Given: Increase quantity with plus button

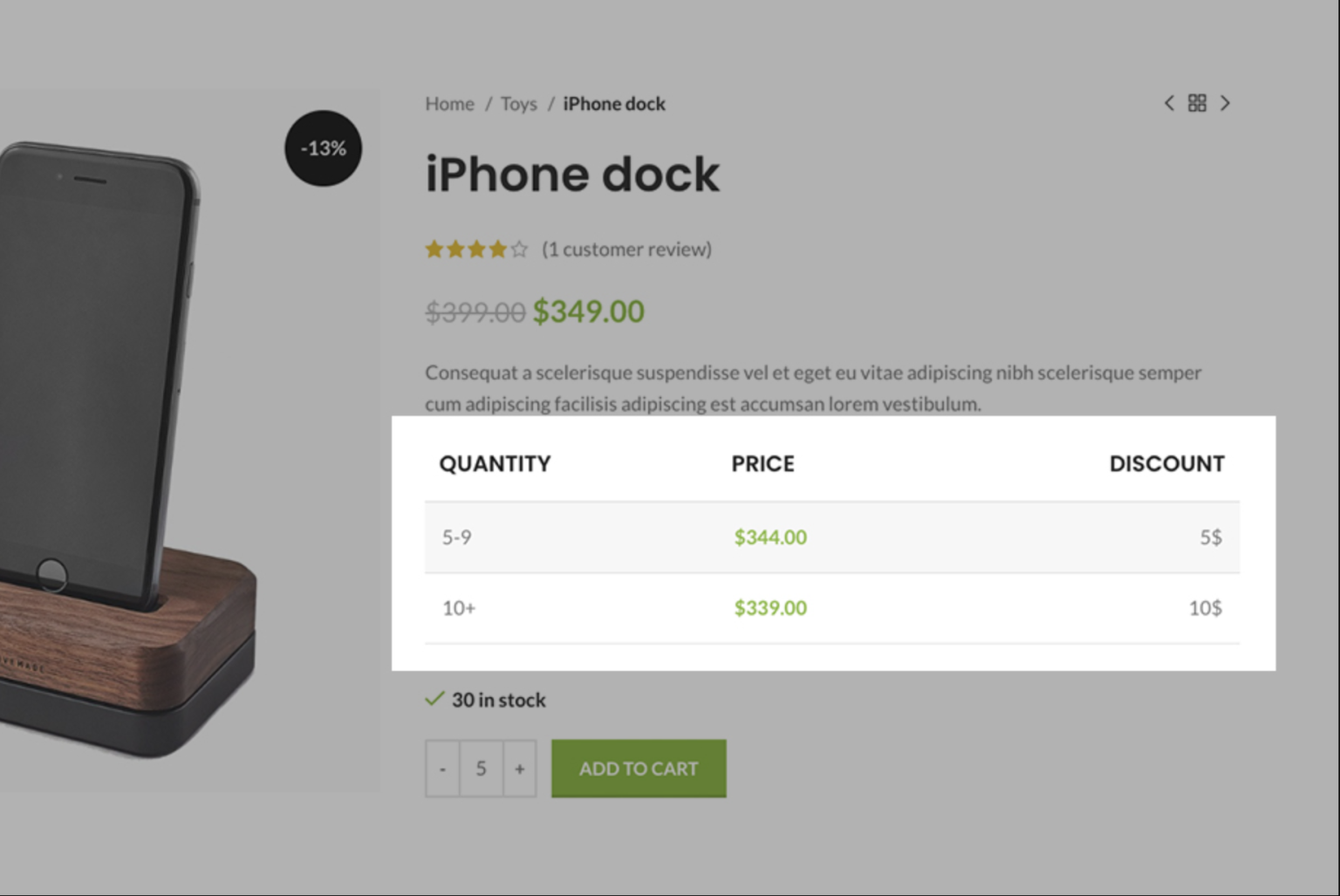Looking at the screenshot, I should pos(519,769).
